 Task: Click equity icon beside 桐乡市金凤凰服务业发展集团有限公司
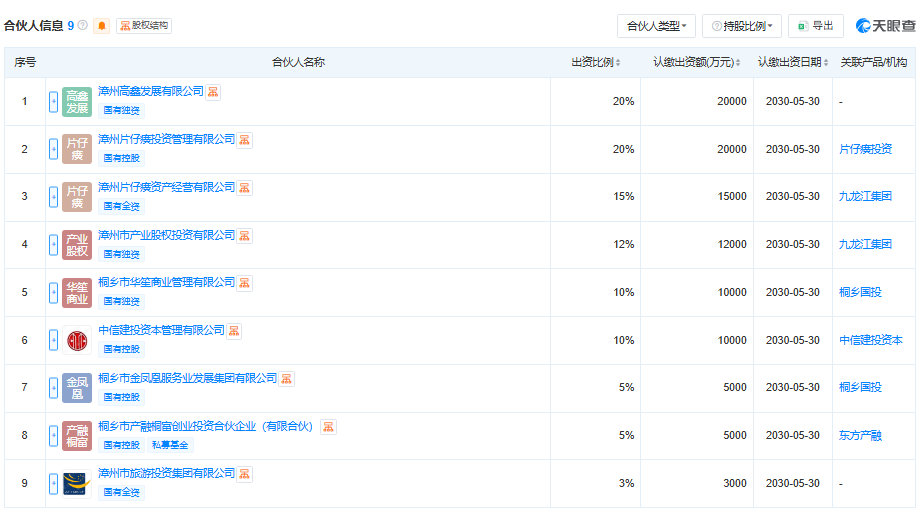(x=287, y=379)
